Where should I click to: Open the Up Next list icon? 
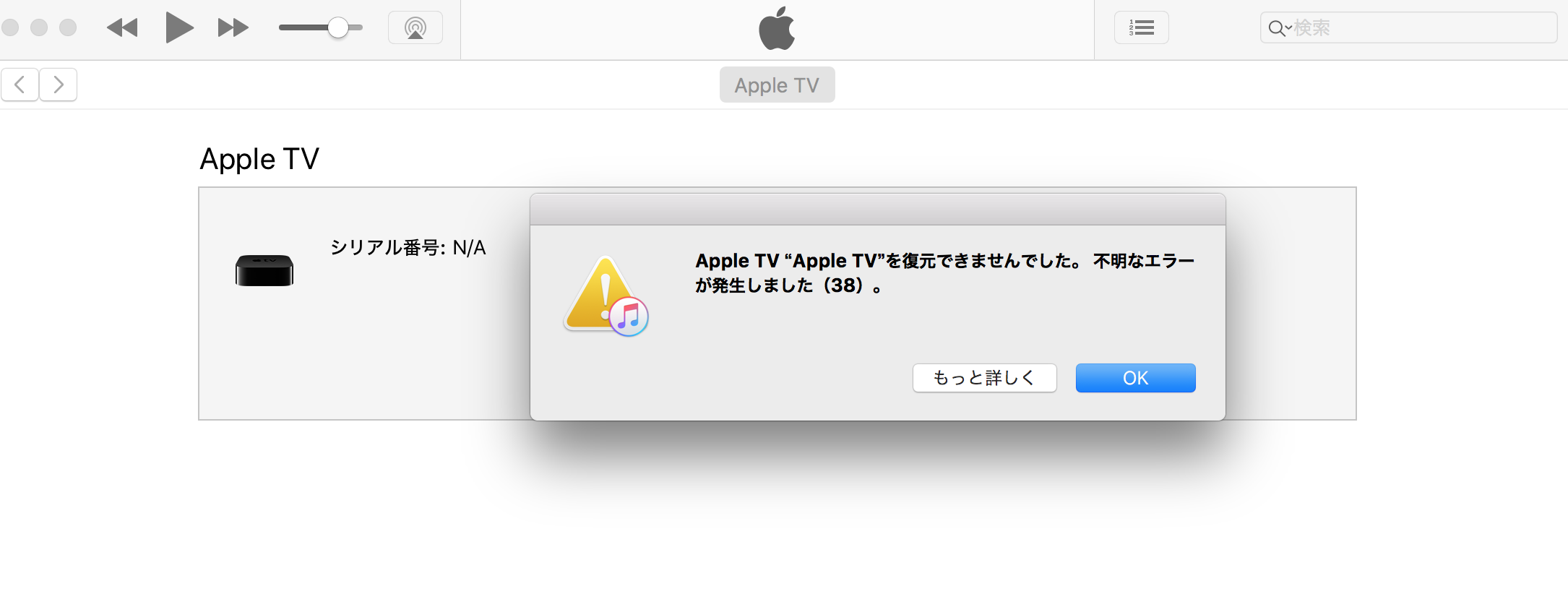pos(1142,28)
